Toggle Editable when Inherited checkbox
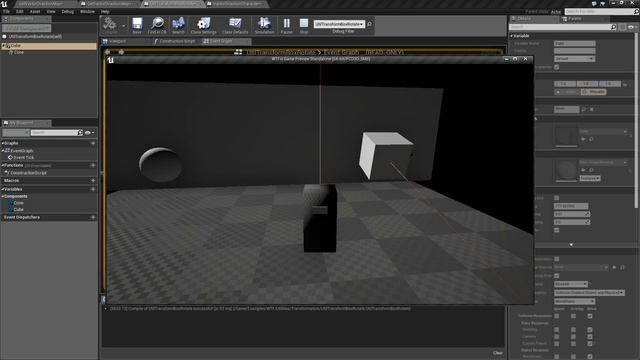The image size is (640, 360). [x=556, y=67]
